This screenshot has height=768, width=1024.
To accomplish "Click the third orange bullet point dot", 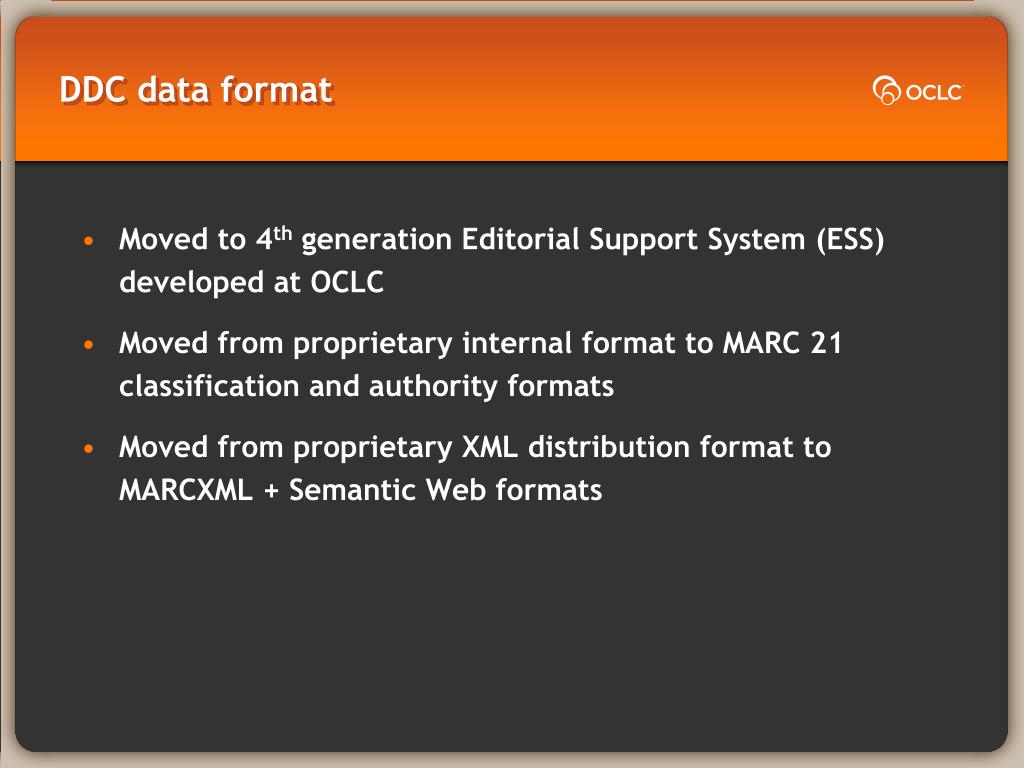I will pyautogui.click(x=89, y=448).
